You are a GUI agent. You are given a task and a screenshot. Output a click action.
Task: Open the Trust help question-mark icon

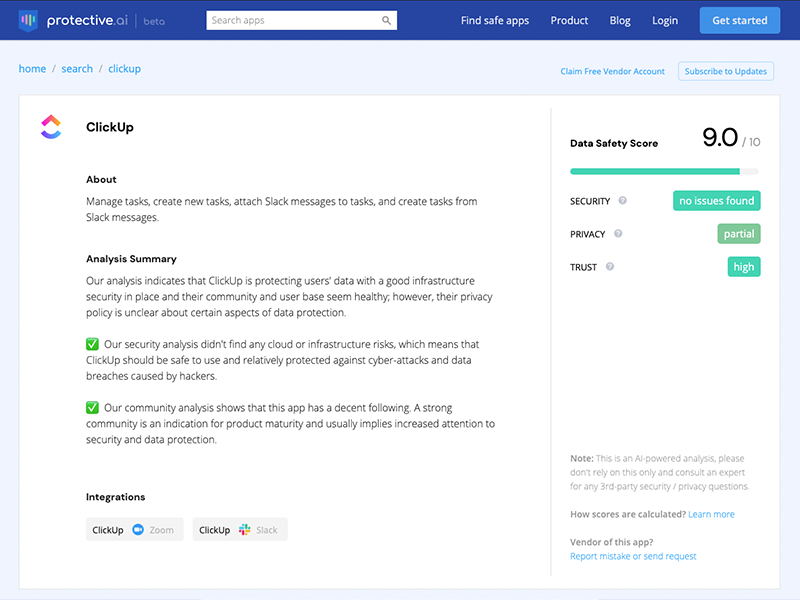click(610, 266)
